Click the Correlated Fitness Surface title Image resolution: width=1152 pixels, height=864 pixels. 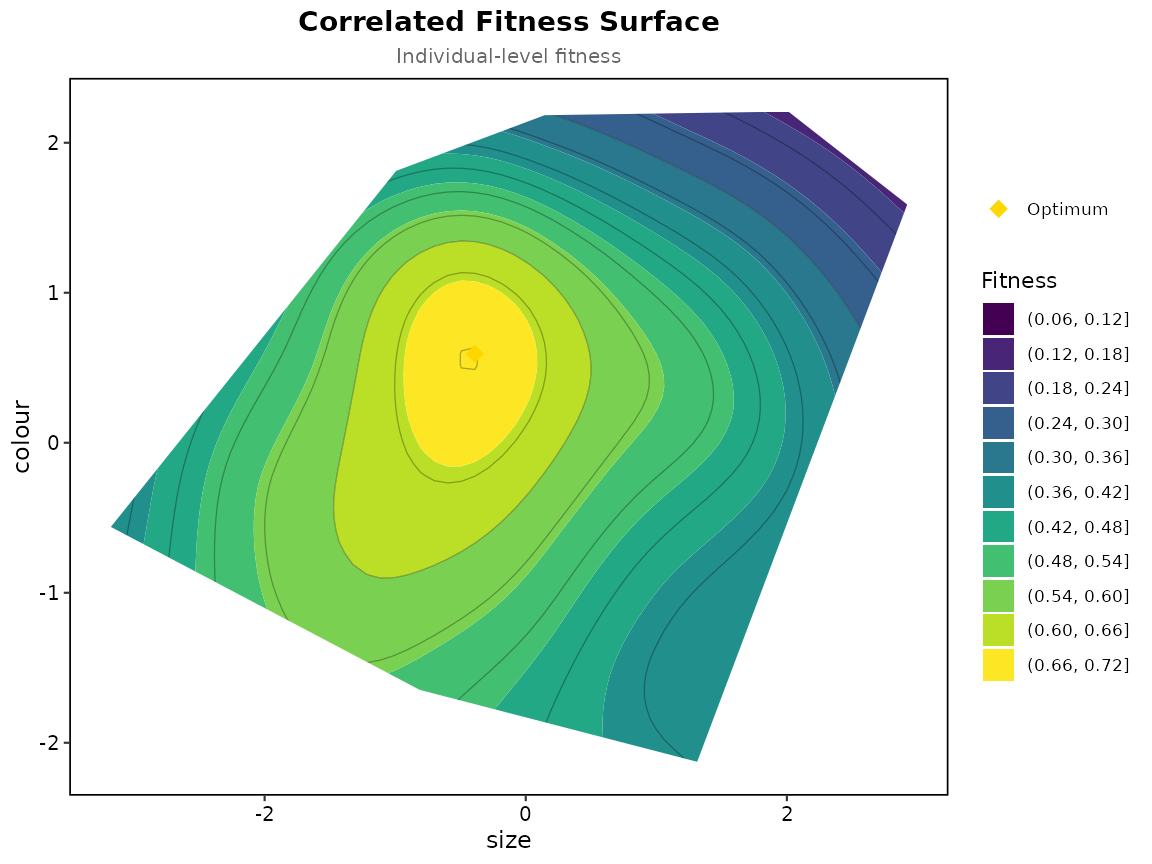[508, 22]
